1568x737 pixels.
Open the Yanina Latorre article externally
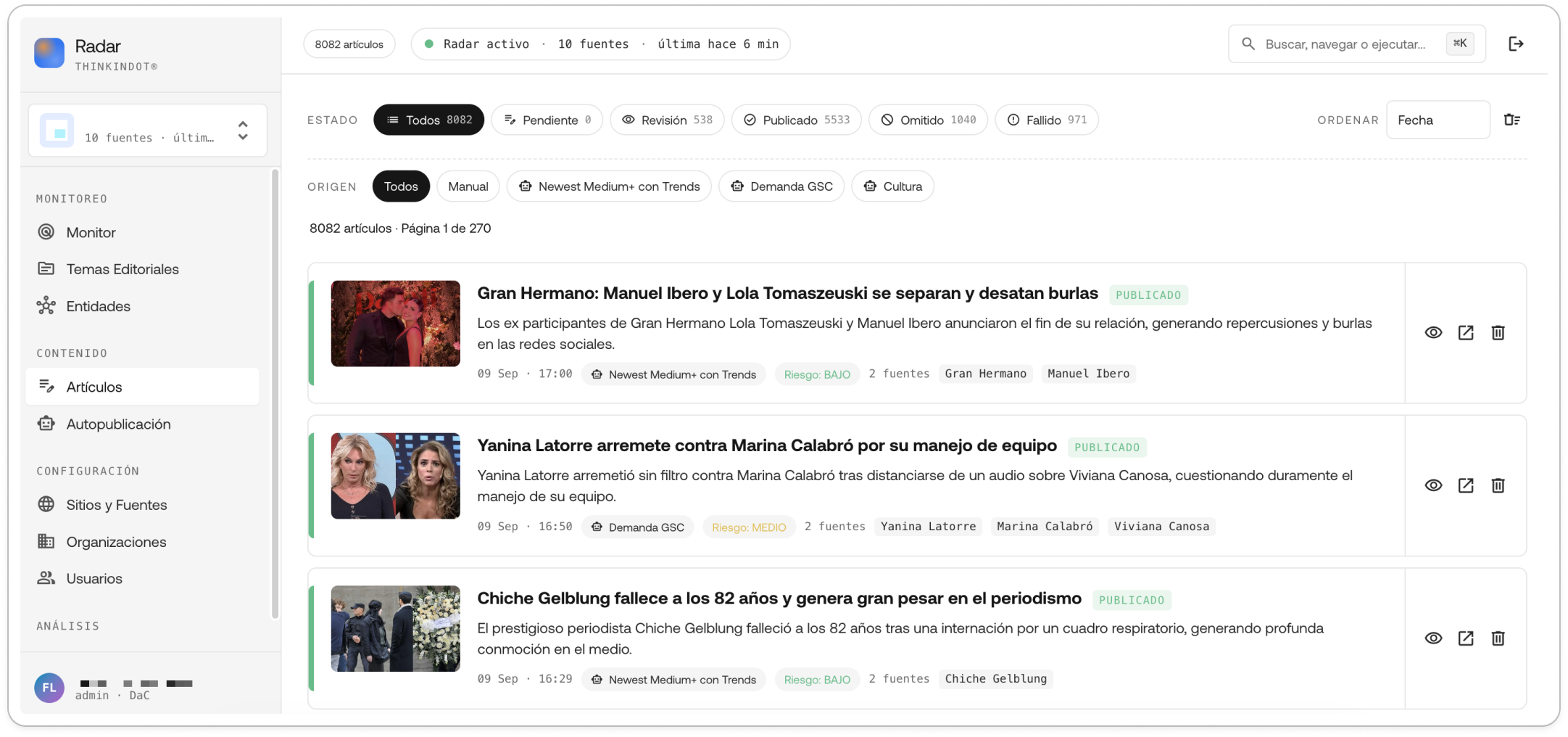click(x=1466, y=485)
